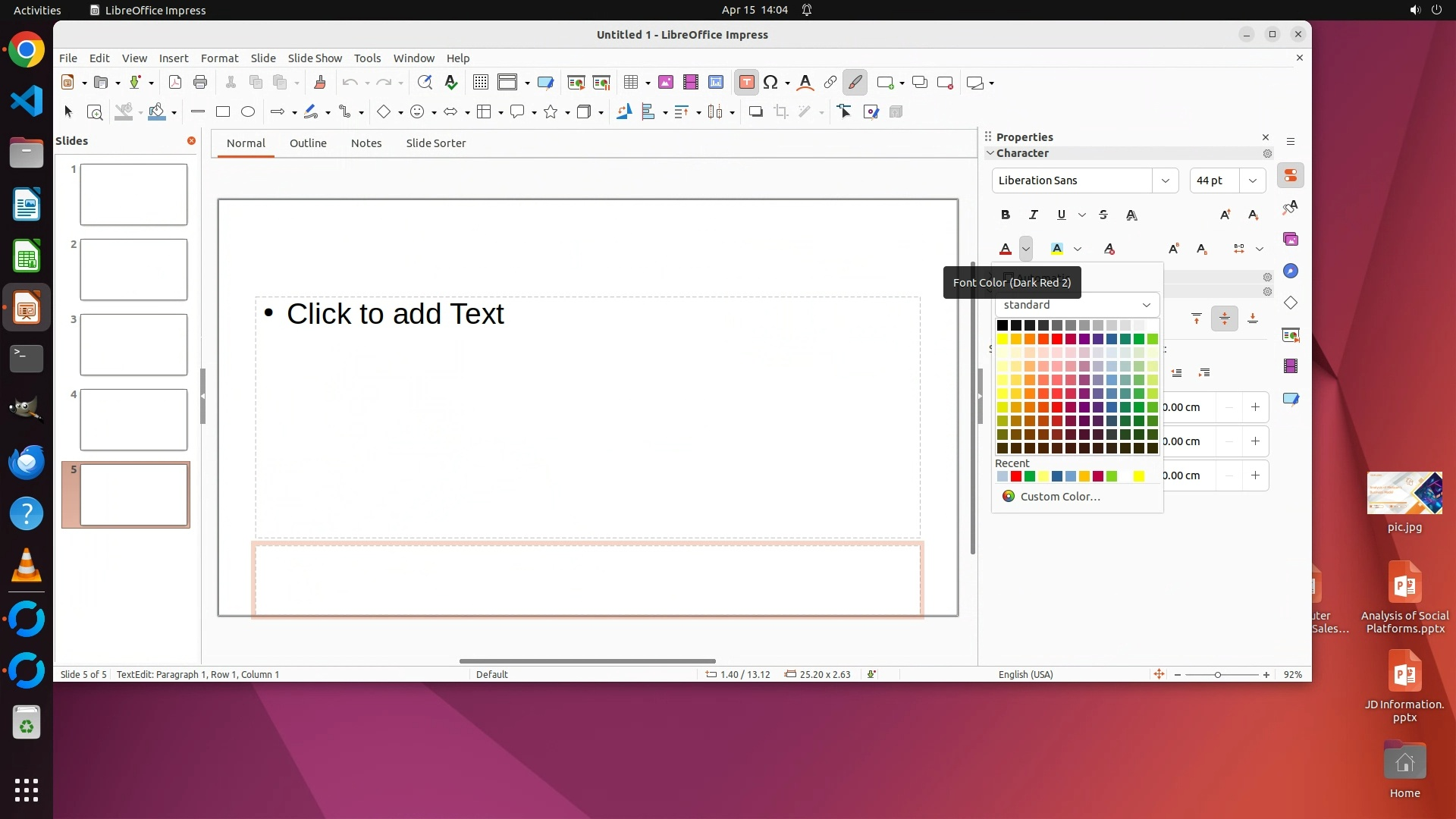Image resolution: width=1456 pixels, height=819 pixels.
Task: Toggle the Display Grid toolbar button
Action: click(480, 83)
